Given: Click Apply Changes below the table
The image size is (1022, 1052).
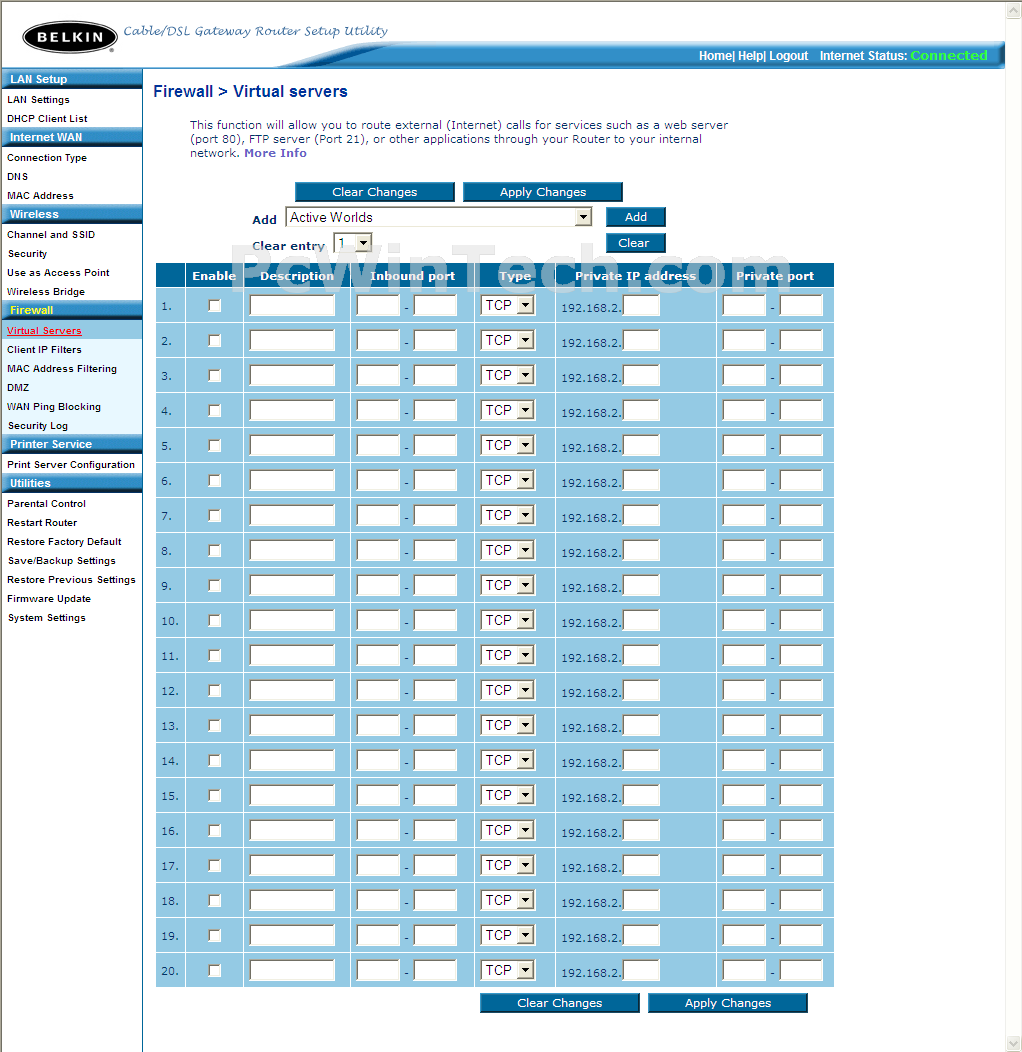Looking at the screenshot, I should 727,1003.
